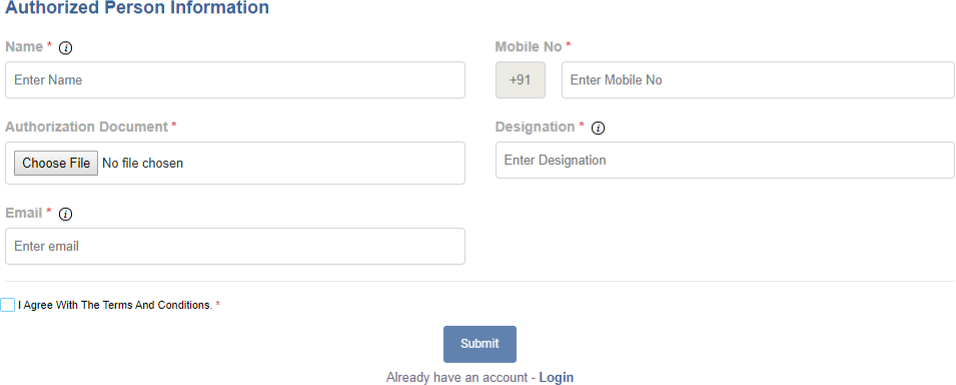The height and width of the screenshot is (385, 956).
Task: Open the info tooltip icon beside Email
Action: [x=65, y=214]
